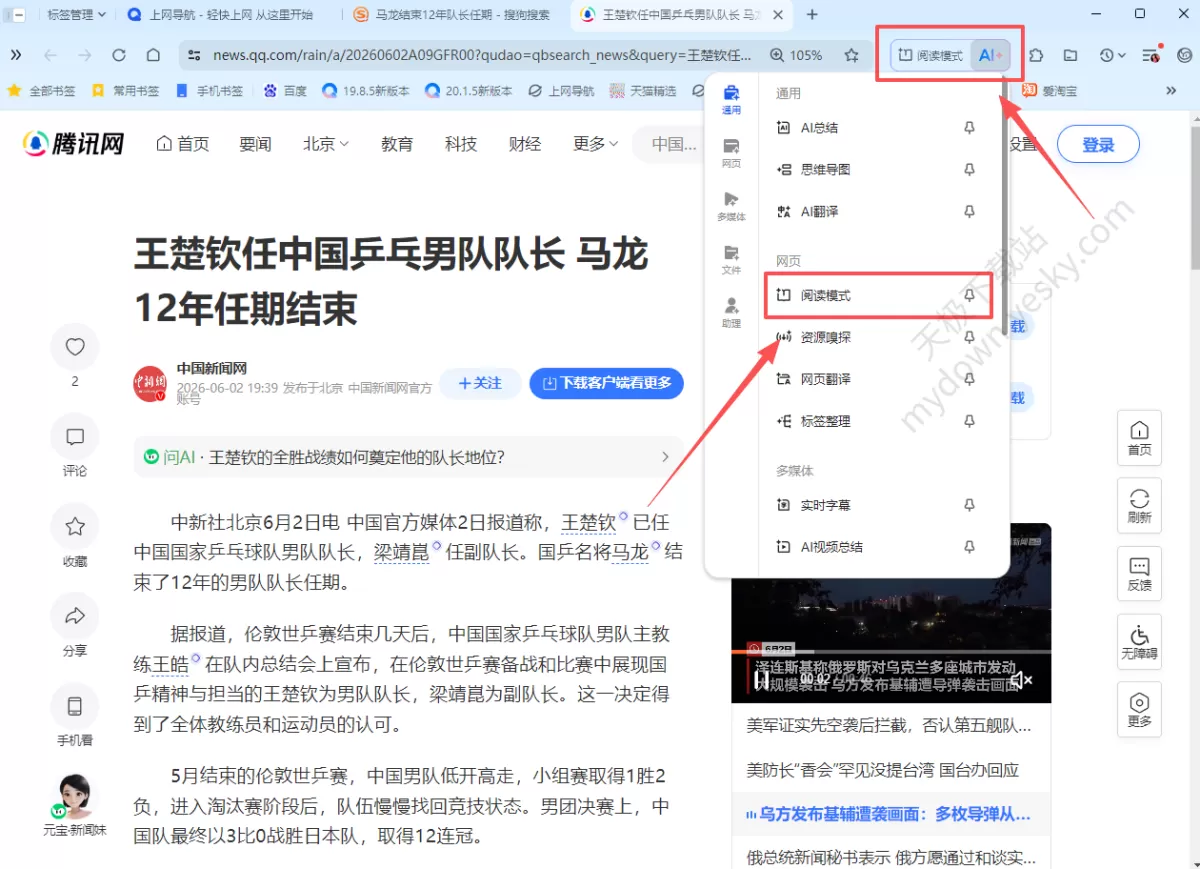Expand the 更多 navigation dropdown
1200x869 pixels.
596,144
